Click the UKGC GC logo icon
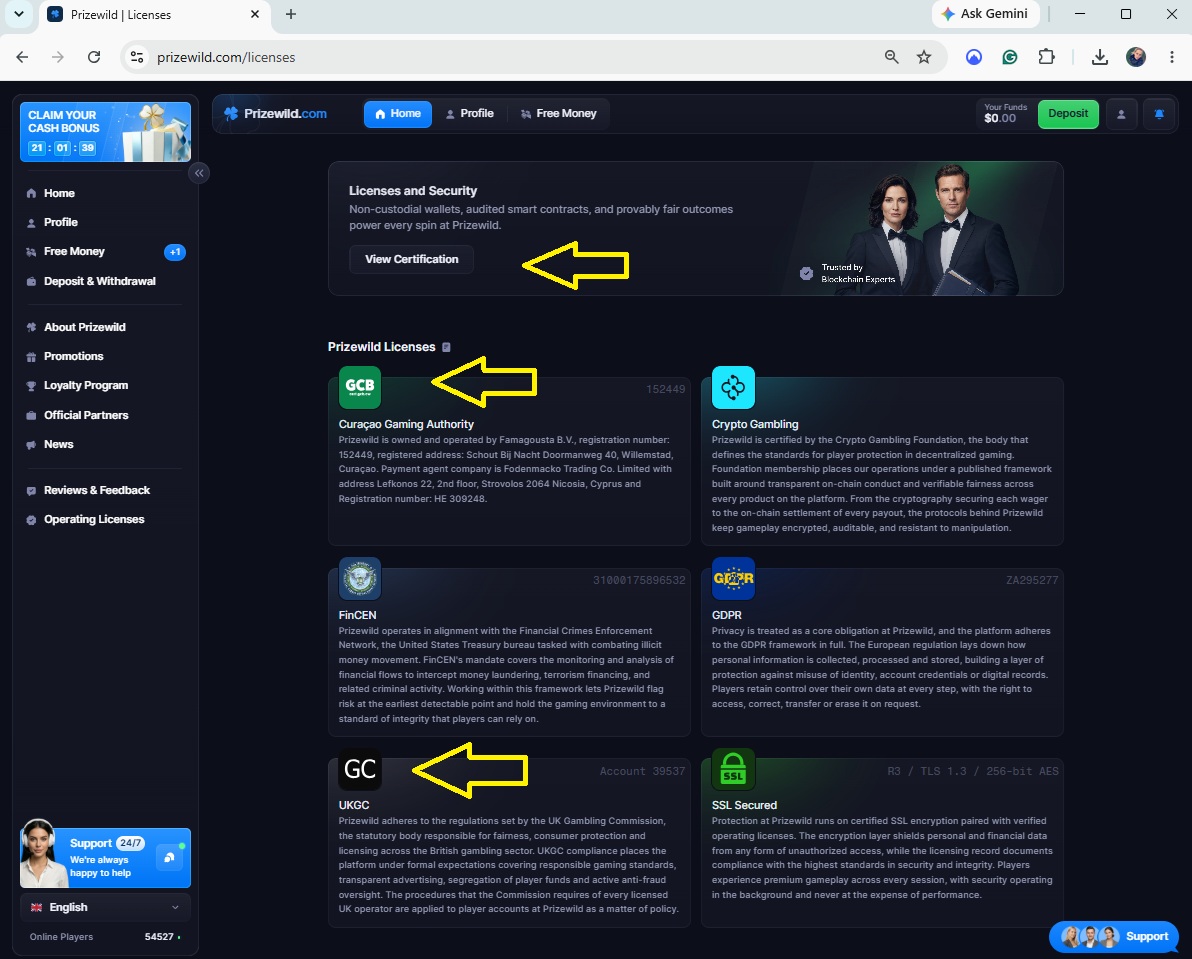Screen dimensions: 1192x959 [360, 769]
